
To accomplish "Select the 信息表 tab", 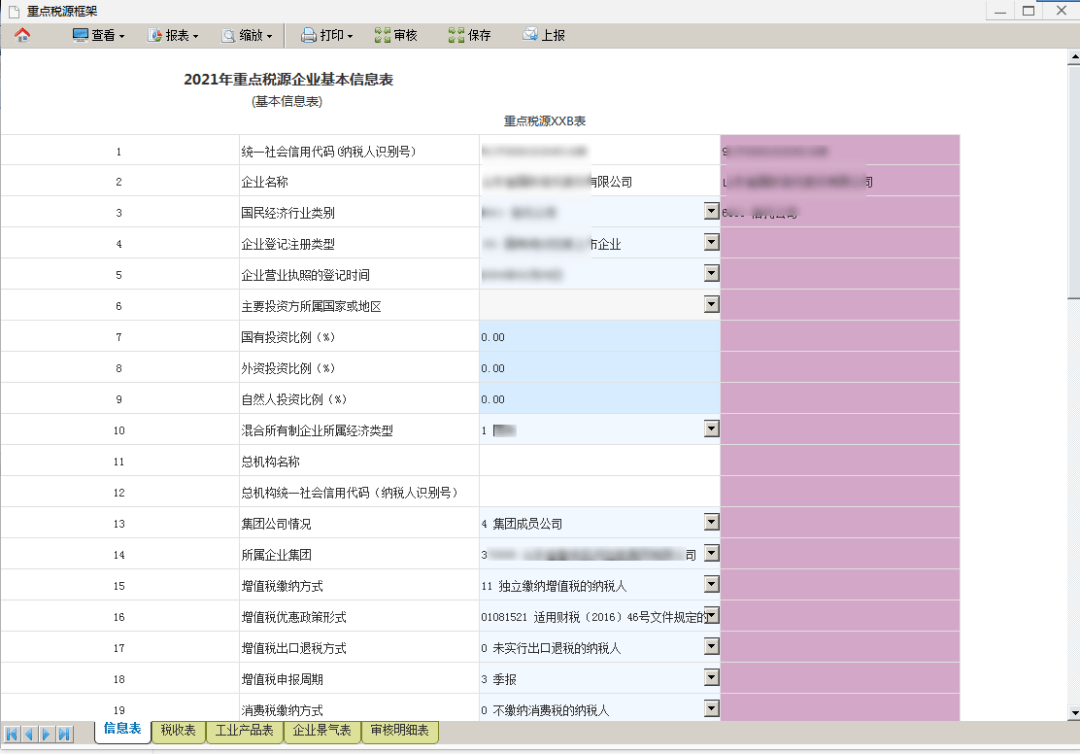I will tap(123, 729).
